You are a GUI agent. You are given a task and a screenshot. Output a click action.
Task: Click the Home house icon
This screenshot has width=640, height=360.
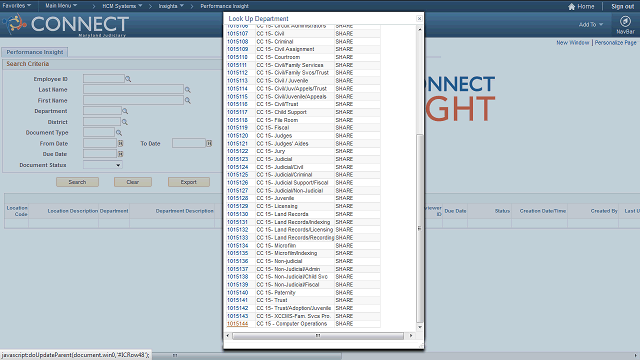click(571, 6)
